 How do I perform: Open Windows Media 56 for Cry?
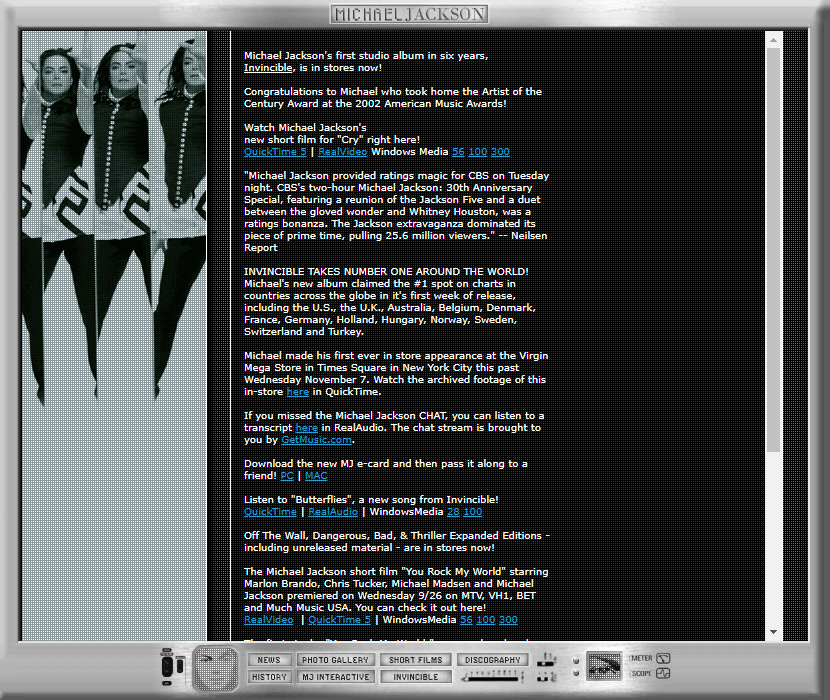(458, 152)
